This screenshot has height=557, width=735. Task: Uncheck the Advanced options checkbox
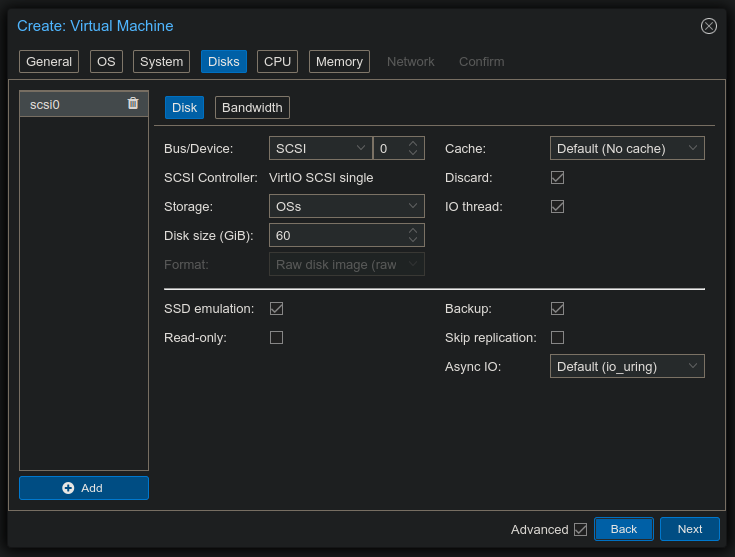point(580,529)
